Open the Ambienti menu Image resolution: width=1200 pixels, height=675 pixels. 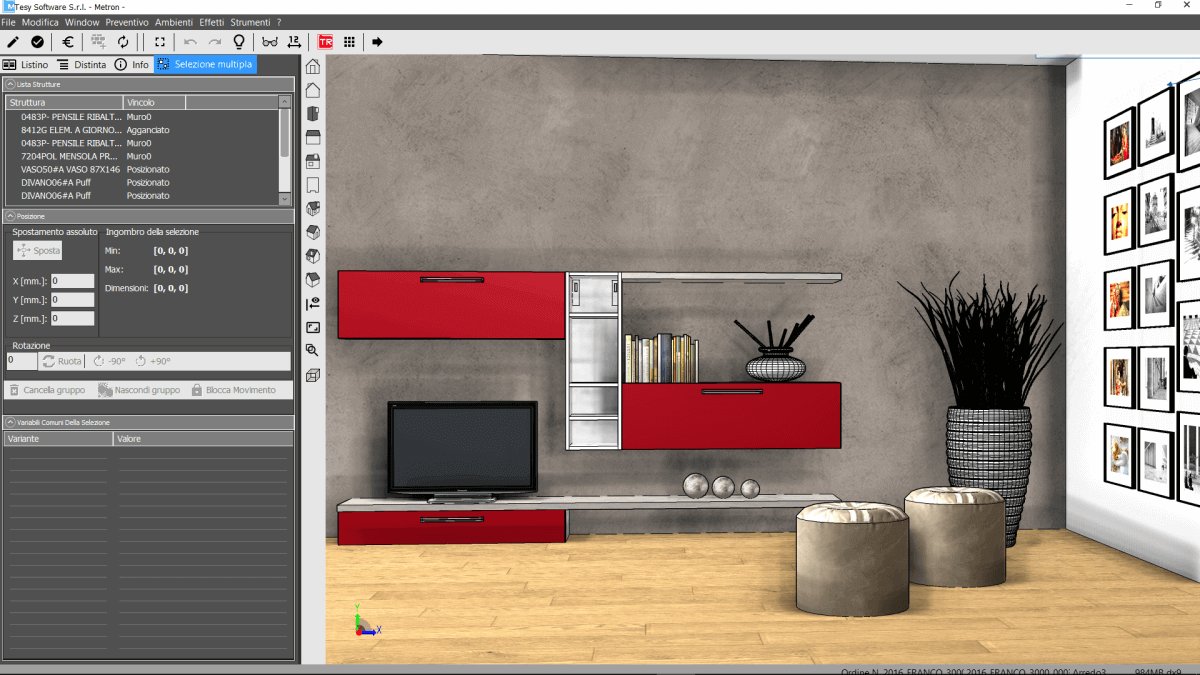[x=173, y=22]
